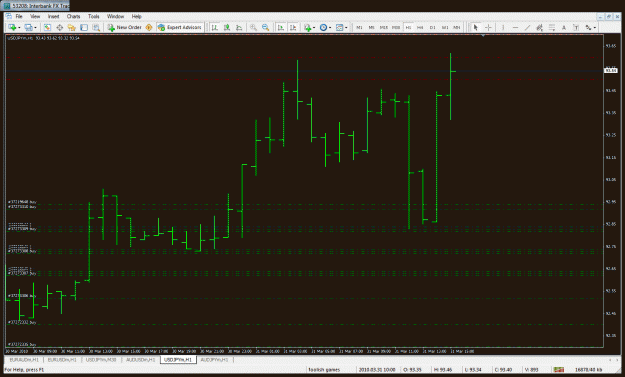
Task: Switch to the EURUSDm,H1 chart tab
Action: [62, 360]
